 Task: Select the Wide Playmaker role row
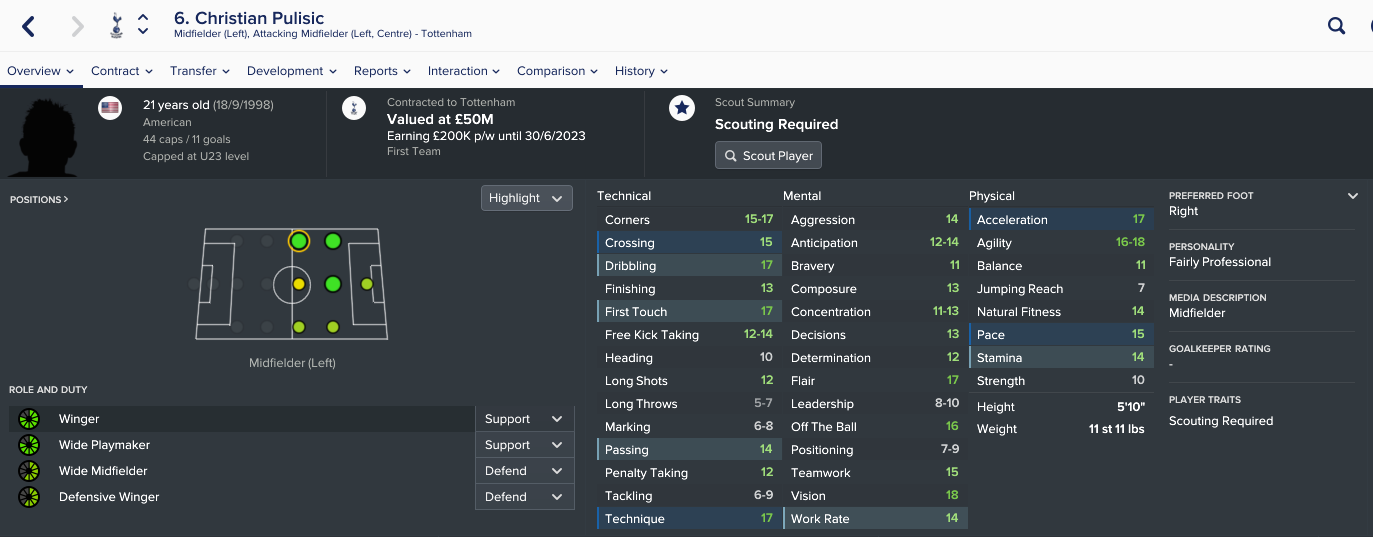(242, 445)
